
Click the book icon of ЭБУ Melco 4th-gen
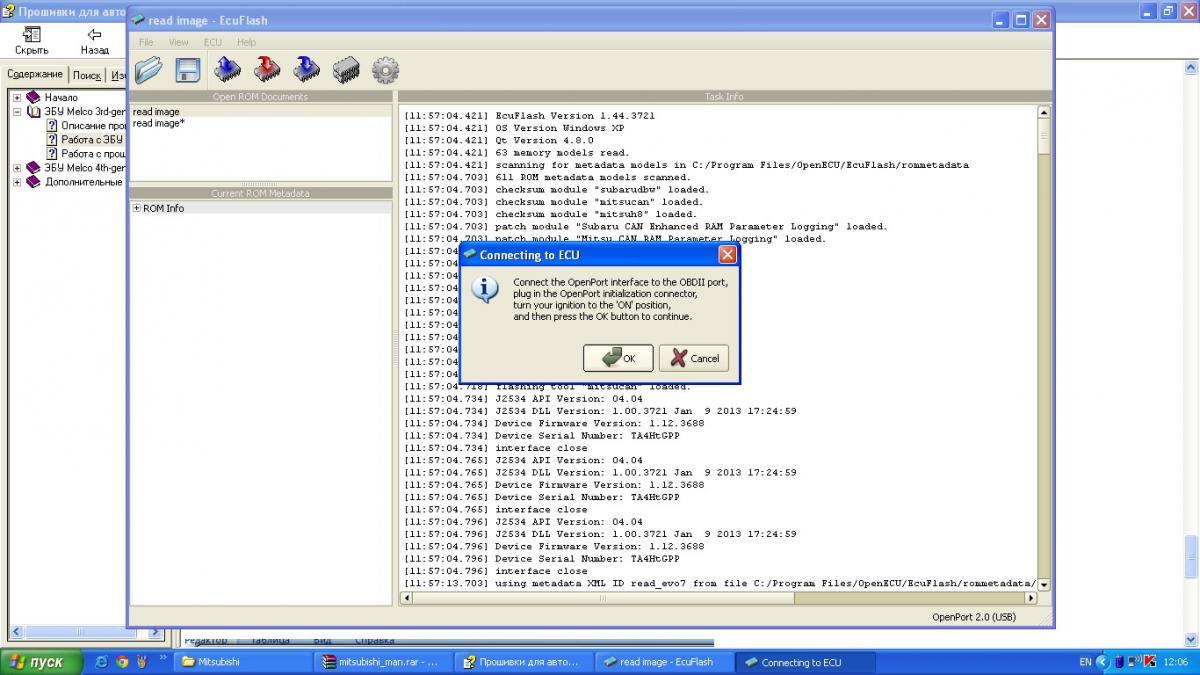pyautogui.click(x=34, y=168)
